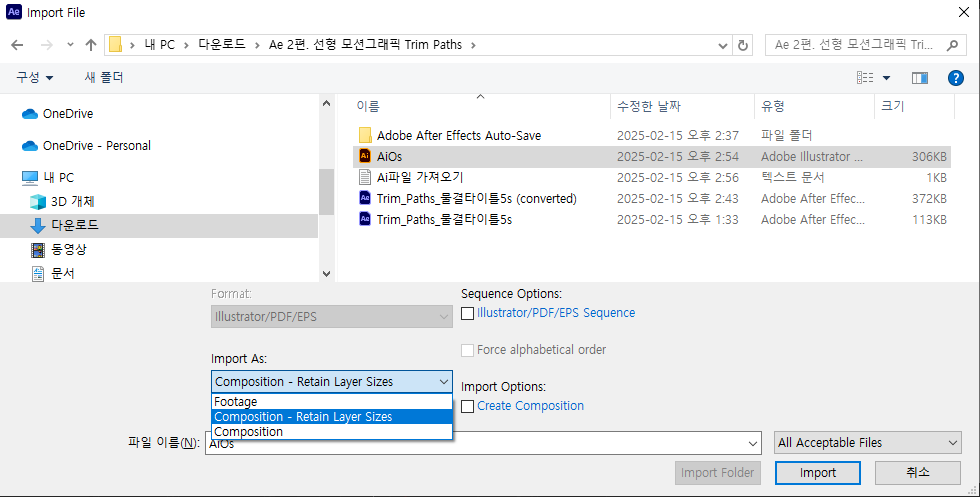
Task: Click the Import button
Action: pos(818,473)
